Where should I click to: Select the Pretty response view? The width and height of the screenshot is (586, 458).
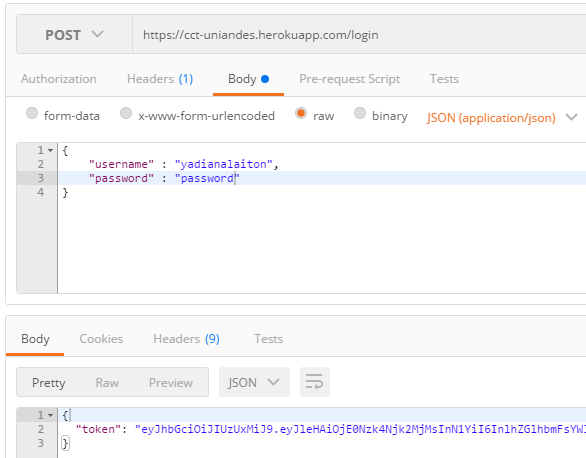pos(49,383)
